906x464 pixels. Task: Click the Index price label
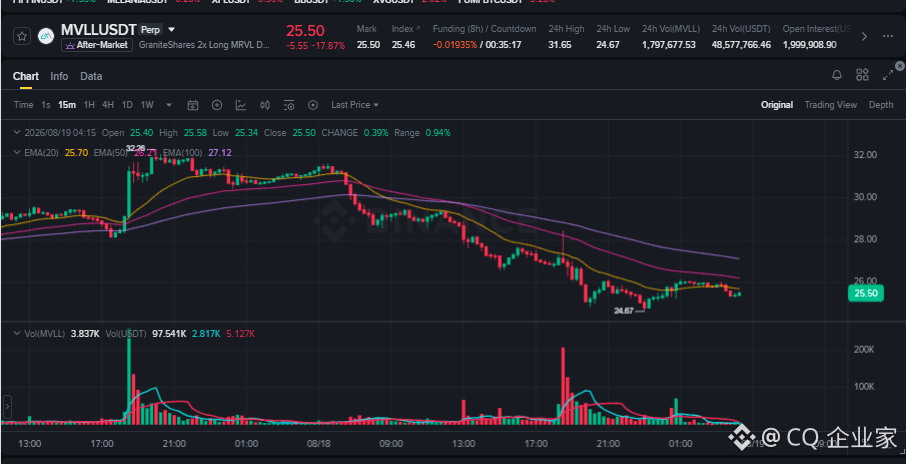(406, 29)
